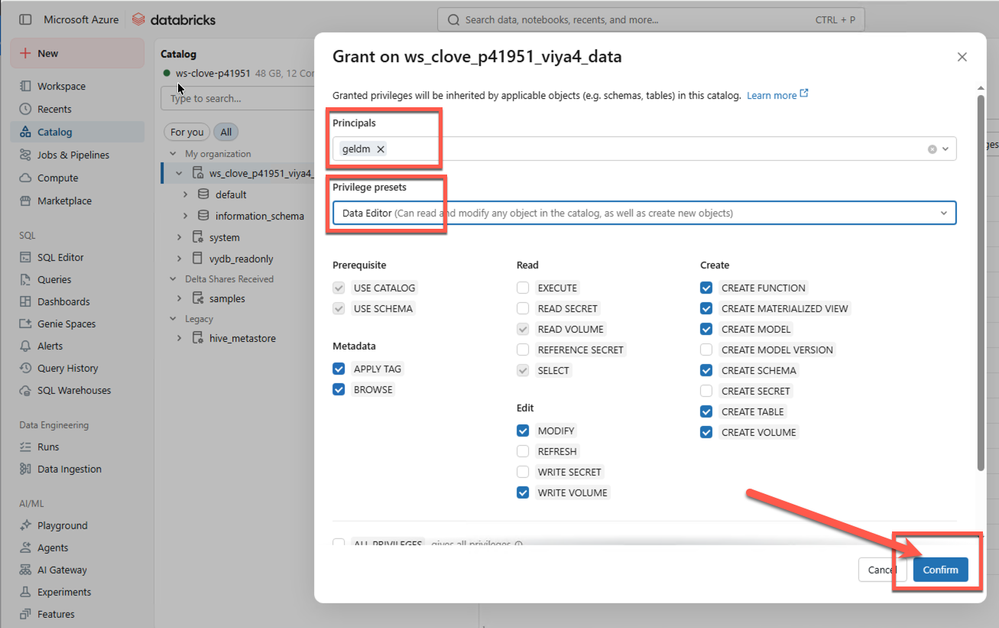Open Recents in the sidebar

pos(54,109)
